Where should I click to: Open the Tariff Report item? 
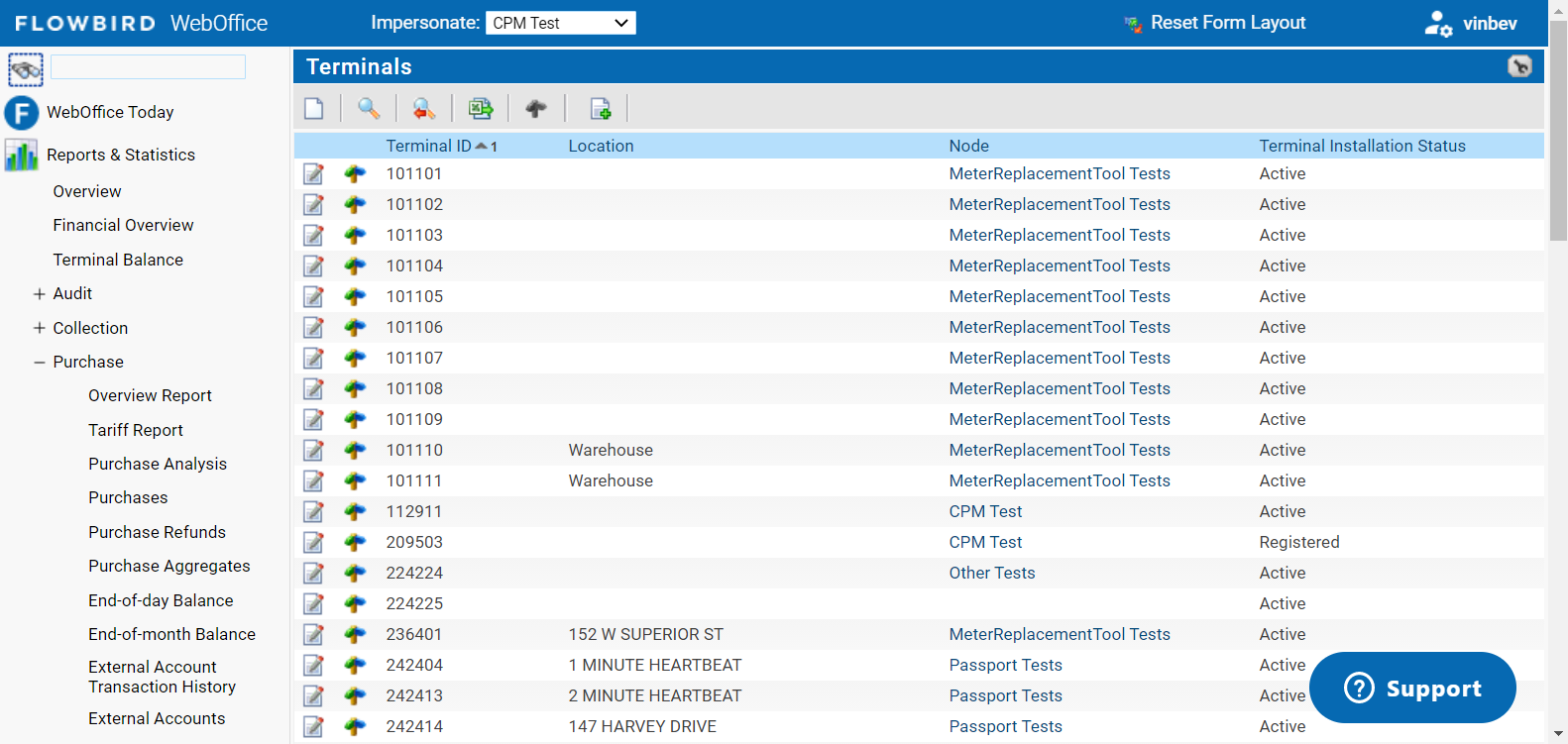coord(136,430)
